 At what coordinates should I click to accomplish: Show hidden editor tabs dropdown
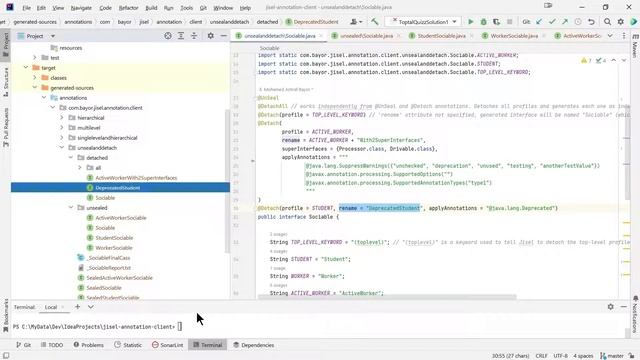(x=610, y=36)
